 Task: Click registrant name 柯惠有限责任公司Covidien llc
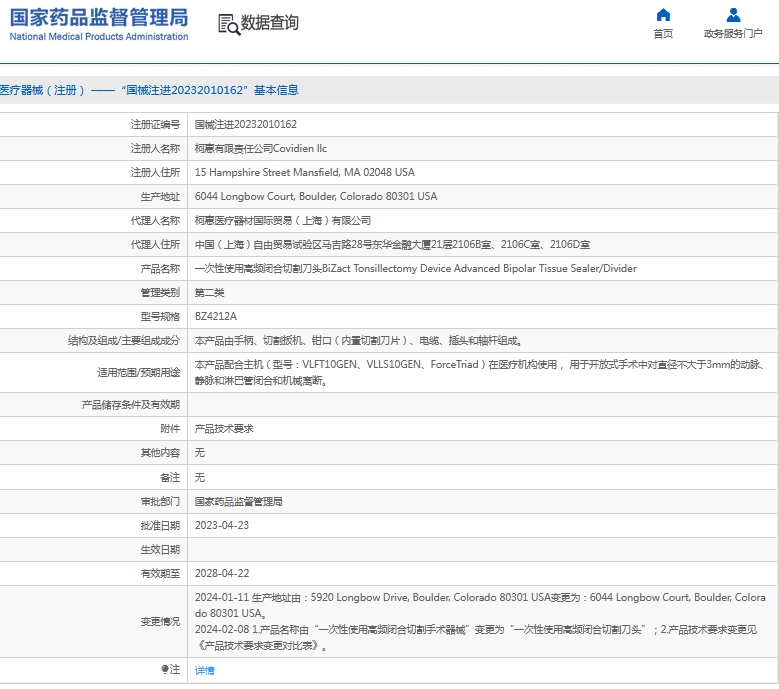(x=260, y=149)
